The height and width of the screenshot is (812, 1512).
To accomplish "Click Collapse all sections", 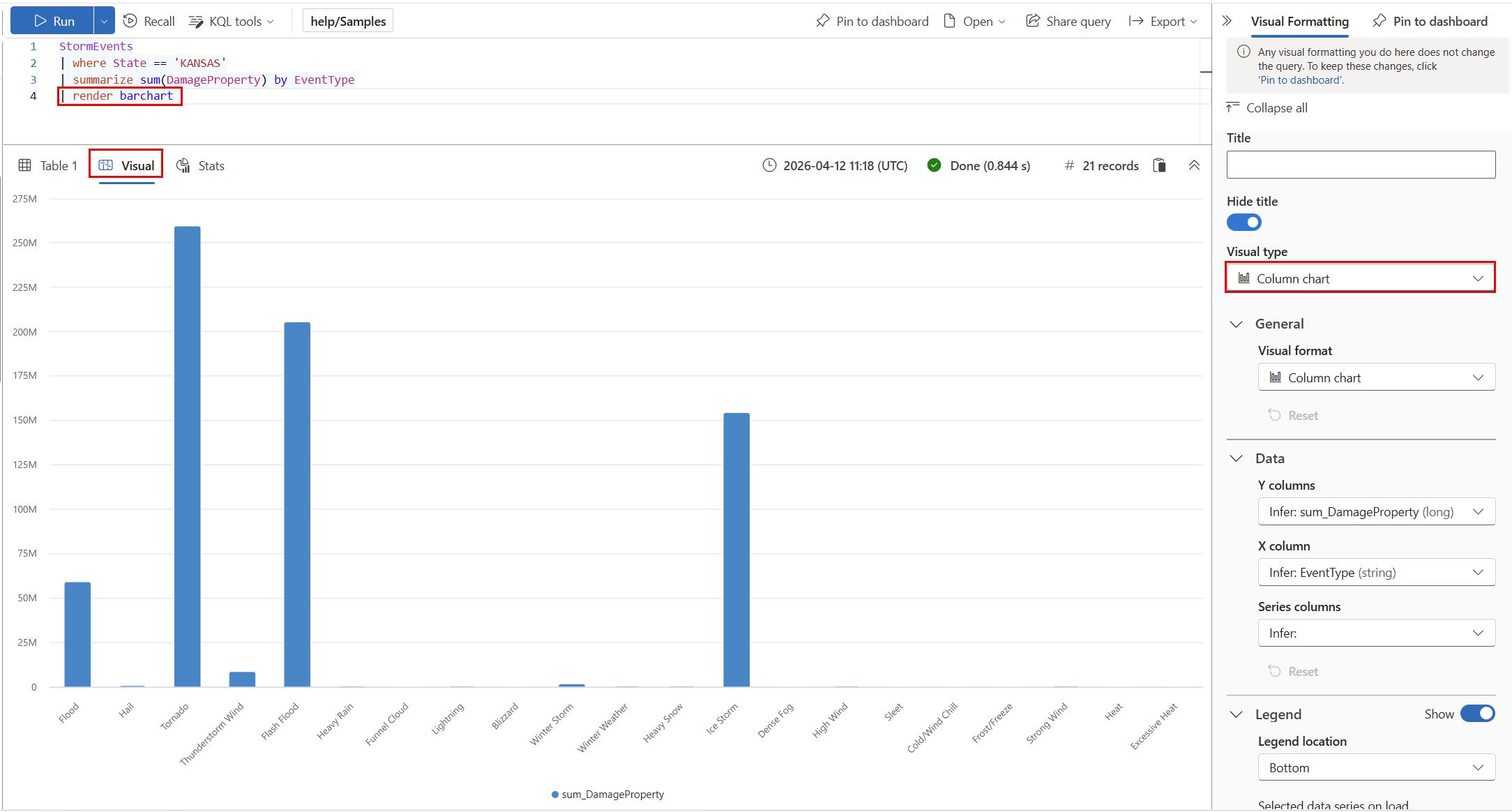I will (x=1267, y=107).
